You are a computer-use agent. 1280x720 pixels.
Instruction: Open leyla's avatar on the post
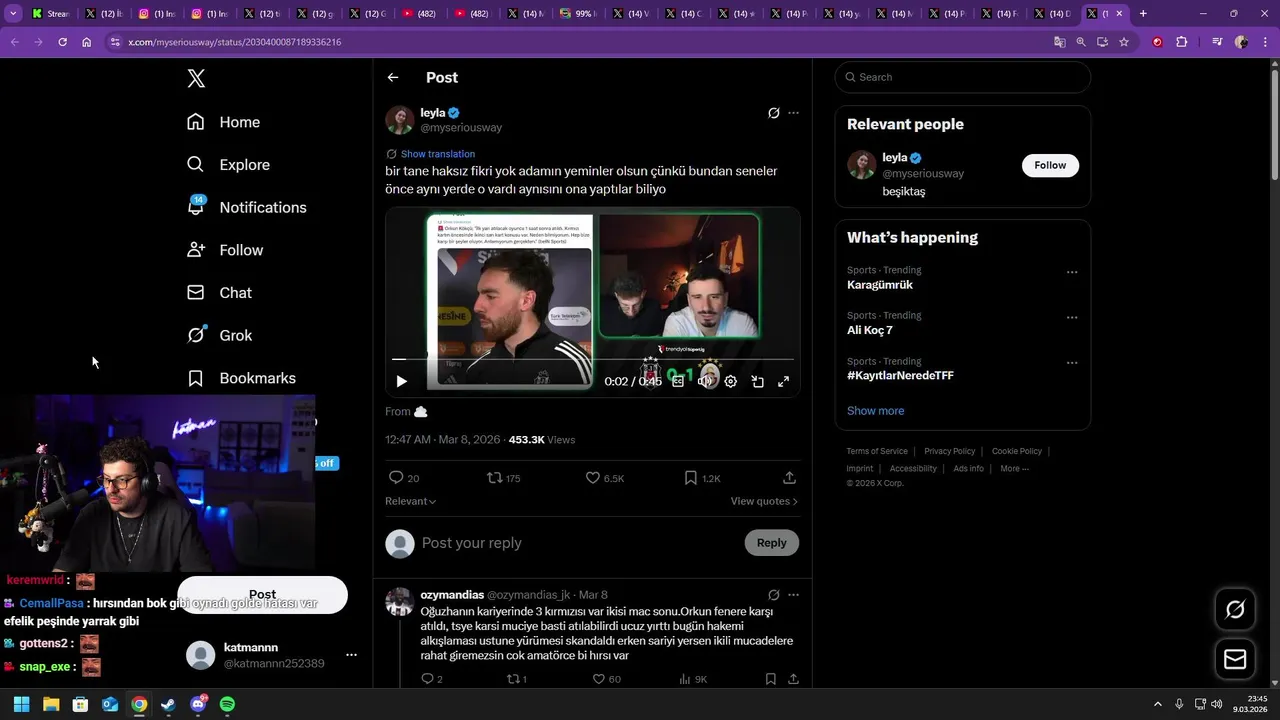pos(400,120)
